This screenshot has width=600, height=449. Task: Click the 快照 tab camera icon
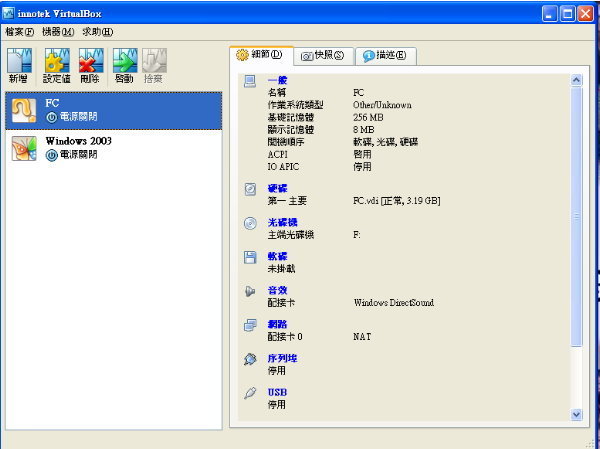(x=307, y=56)
